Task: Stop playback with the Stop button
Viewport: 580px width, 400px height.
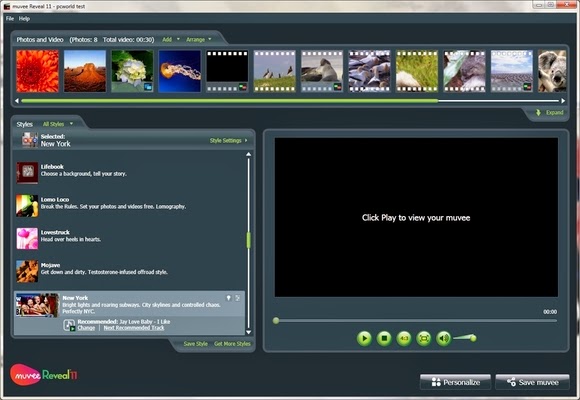Action: point(384,338)
